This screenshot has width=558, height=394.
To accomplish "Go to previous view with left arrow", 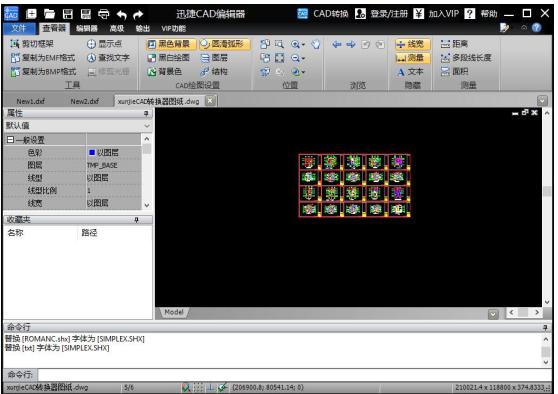I will click(337, 44).
